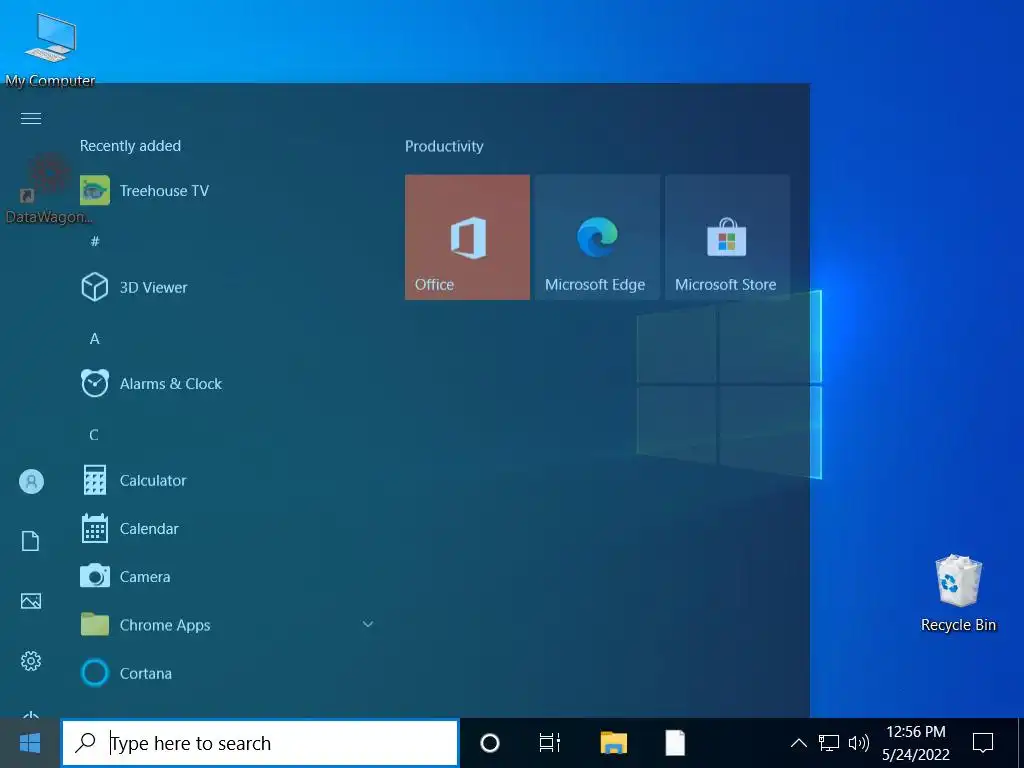This screenshot has height=768, width=1024.
Task: Open Settings gear in the Start sidebar
Action: (31, 661)
